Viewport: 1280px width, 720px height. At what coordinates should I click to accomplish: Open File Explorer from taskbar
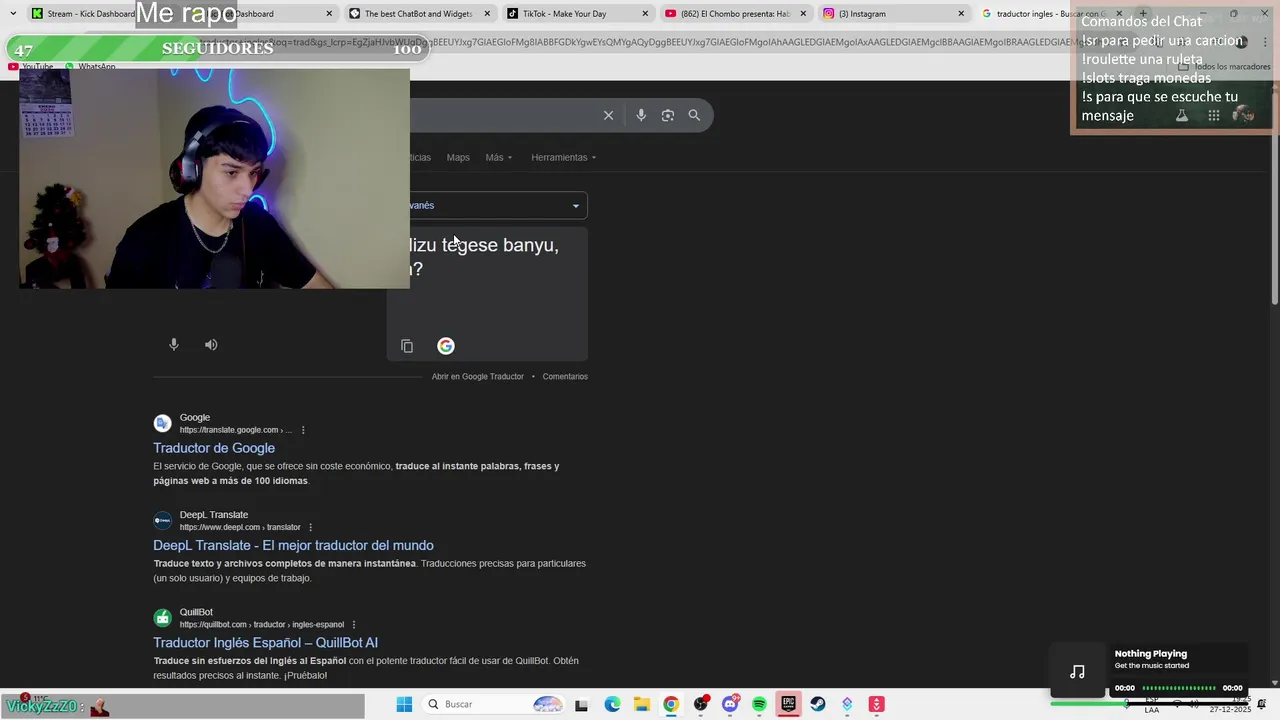tap(642, 704)
